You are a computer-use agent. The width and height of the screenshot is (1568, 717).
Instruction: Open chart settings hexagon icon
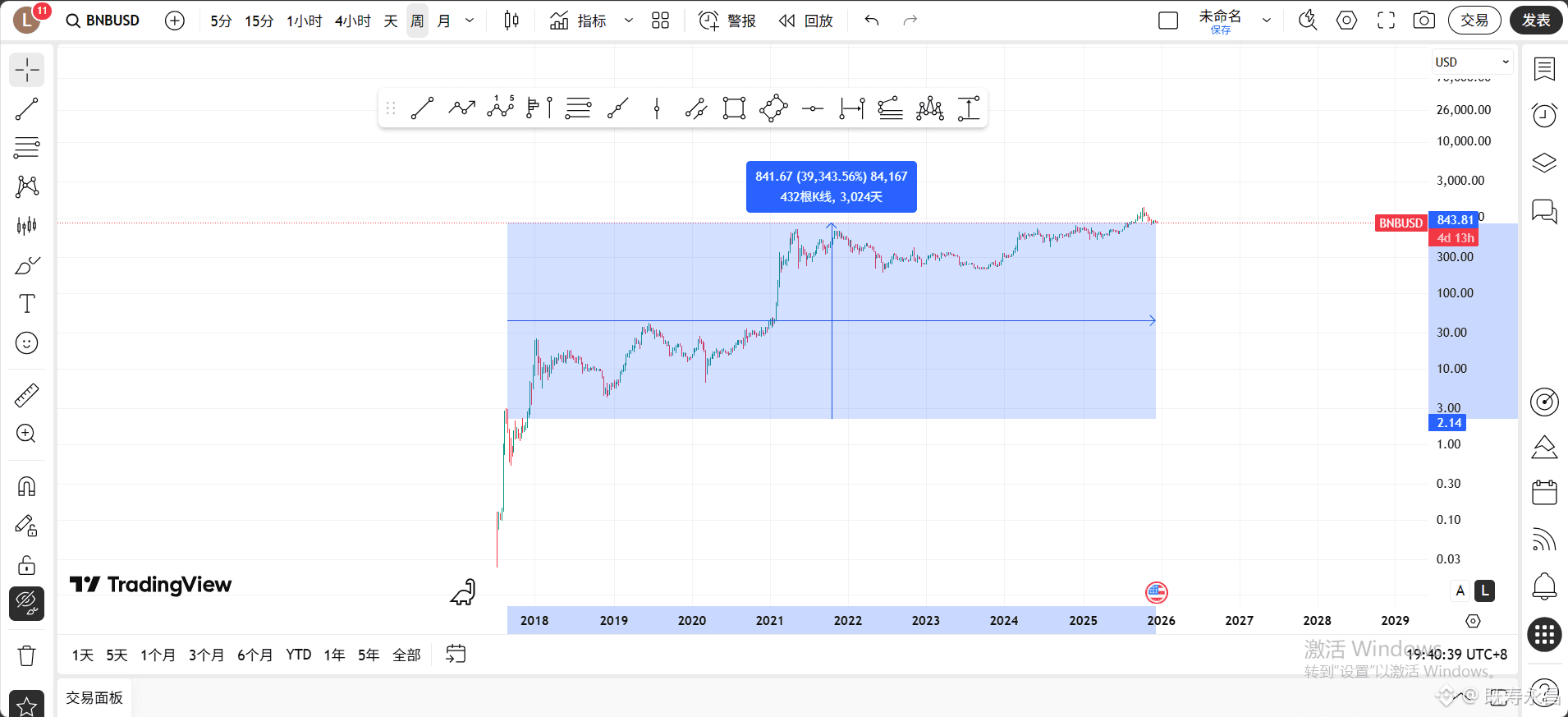(1346, 21)
